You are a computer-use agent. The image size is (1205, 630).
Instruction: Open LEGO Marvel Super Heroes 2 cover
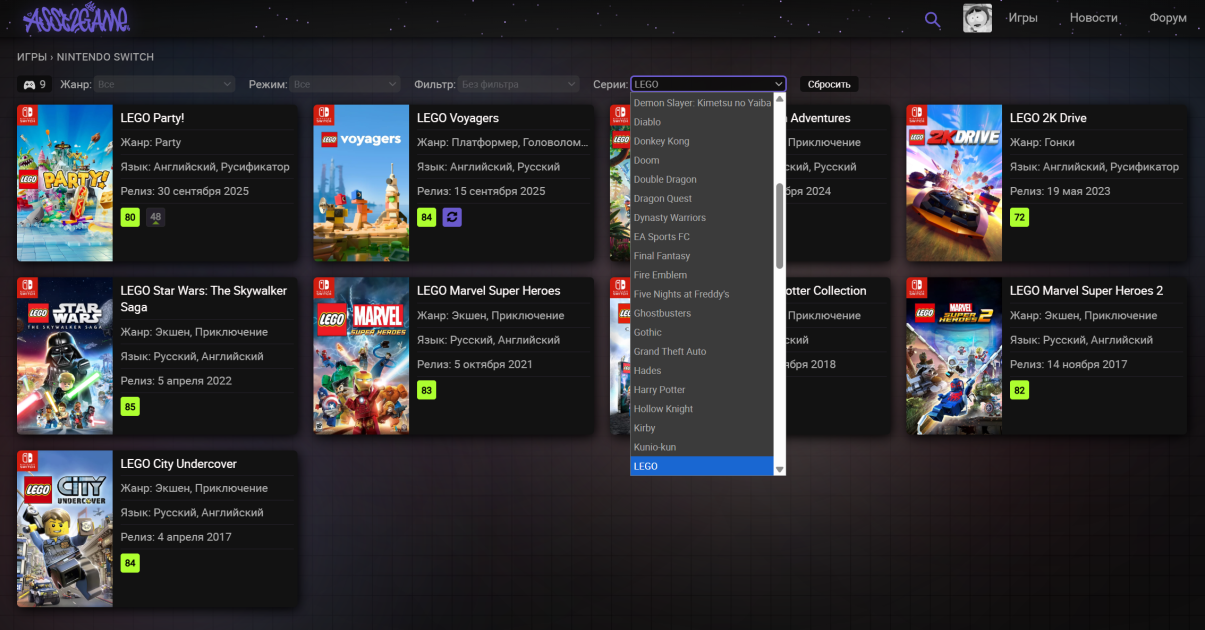tap(954, 356)
